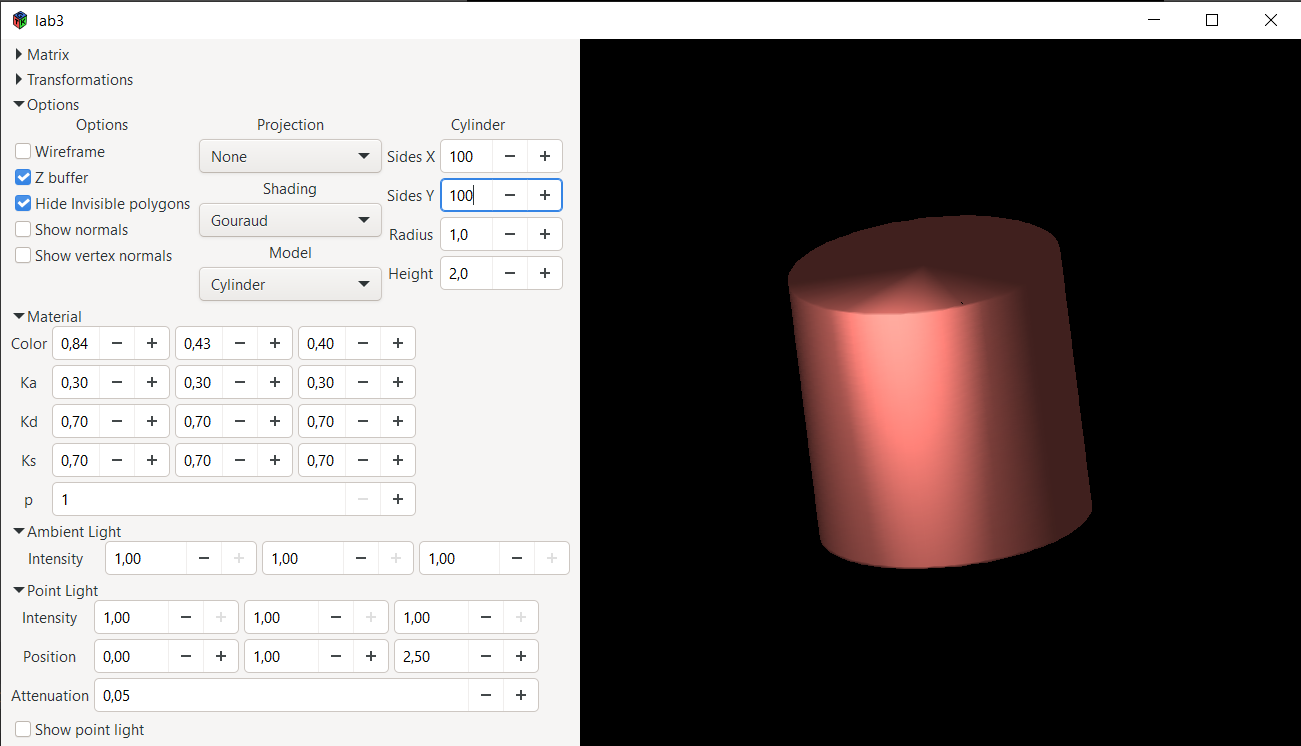Decrease Sides Y with minus button

[x=510, y=195]
